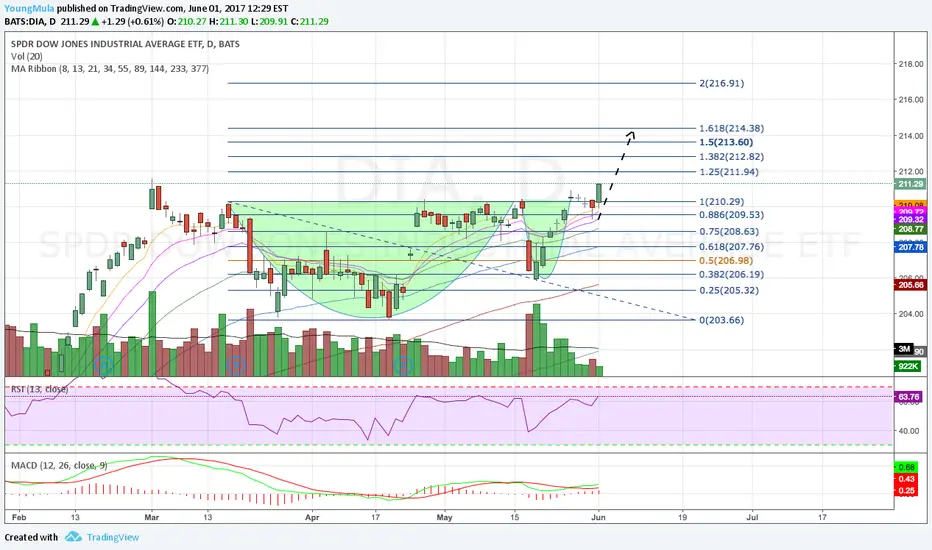This screenshot has width=932, height=550.
Task: Click the 'Jul' date axis label
Action: pos(752,517)
